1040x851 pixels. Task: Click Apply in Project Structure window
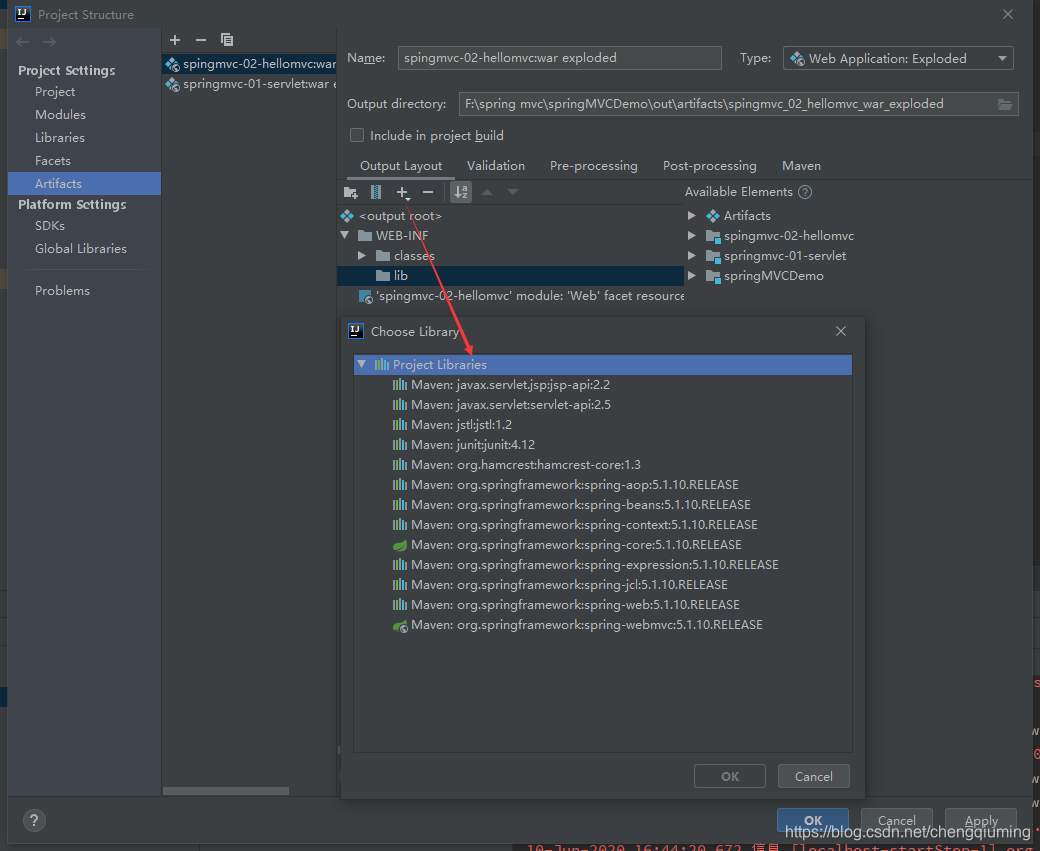(x=981, y=820)
